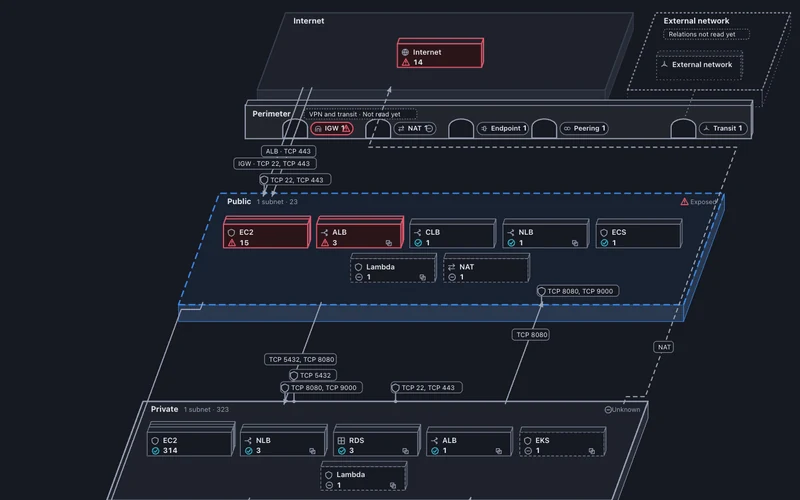
Task: Open the Private EC2 node with 314 instances
Action: pyautogui.click(x=190, y=441)
